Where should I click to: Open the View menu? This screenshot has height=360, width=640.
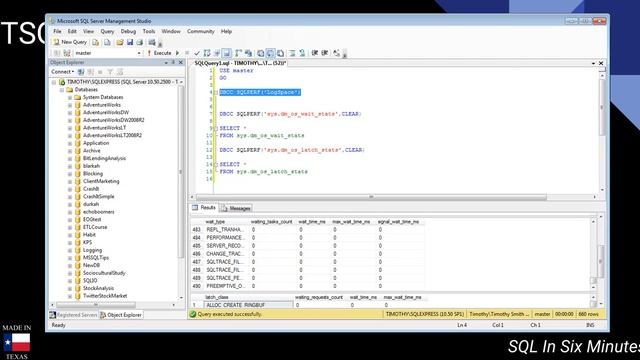(x=88, y=31)
